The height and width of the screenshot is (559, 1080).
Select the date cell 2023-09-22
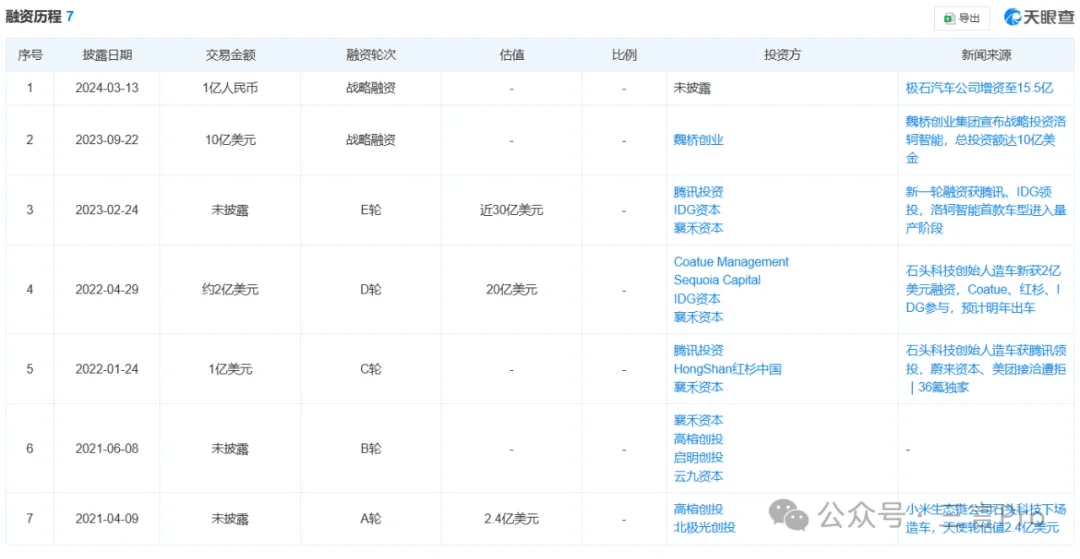107,140
